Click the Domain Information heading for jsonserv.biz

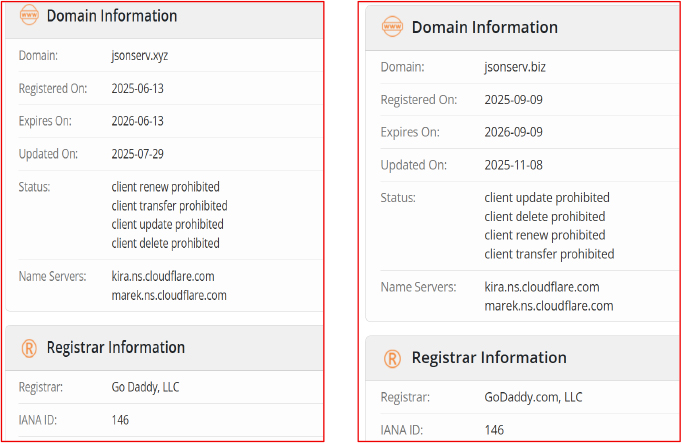(485, 28)
